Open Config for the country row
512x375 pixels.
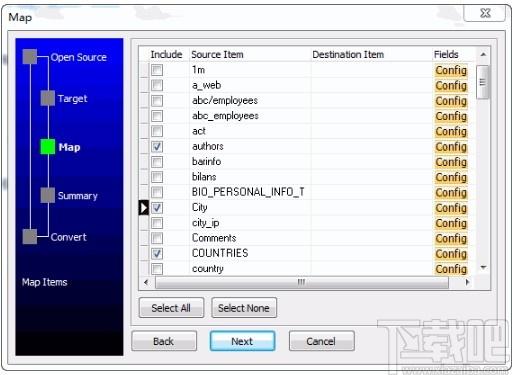point(451,269)
